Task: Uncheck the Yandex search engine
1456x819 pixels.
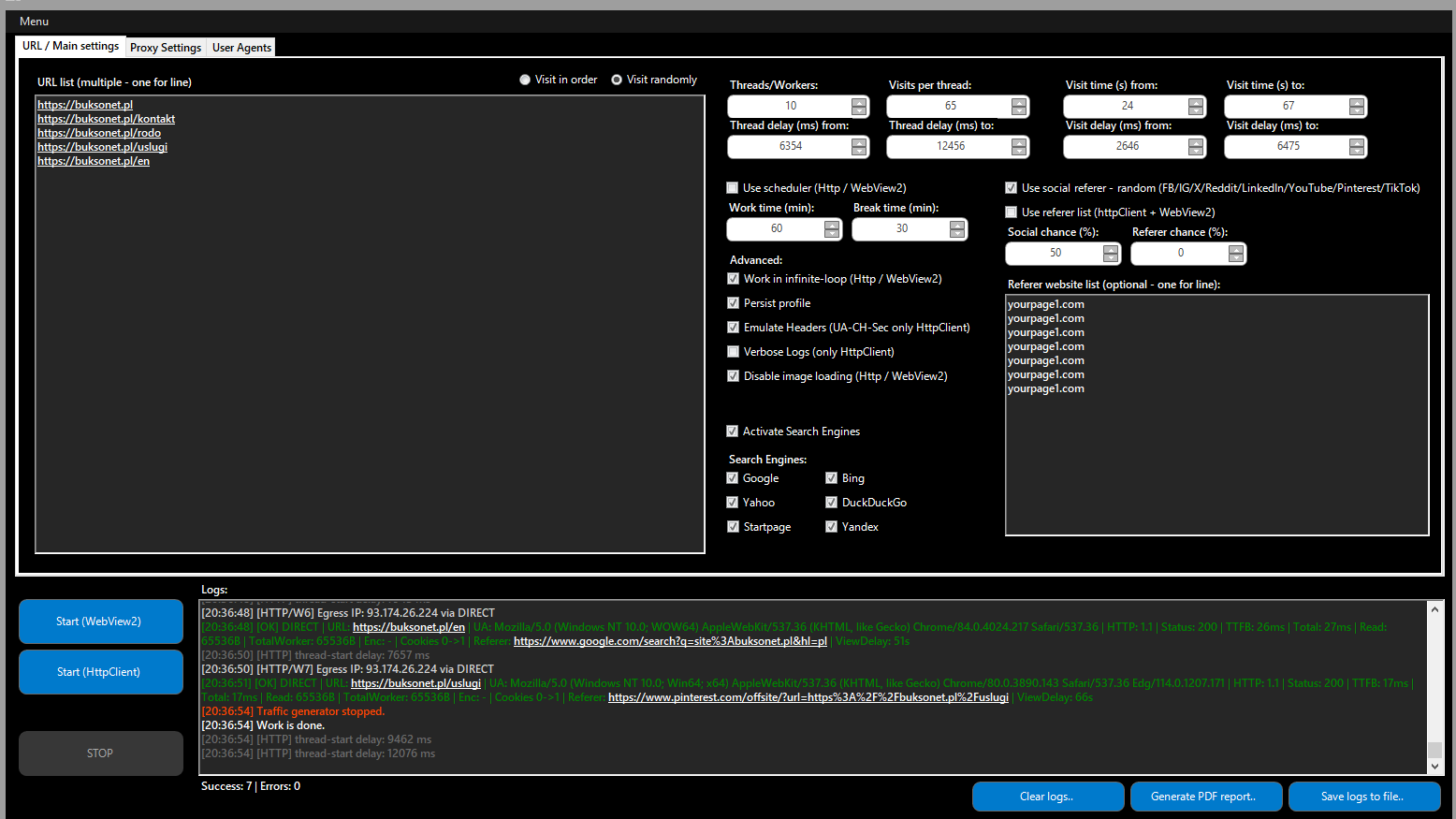Action: pyautogui.click(x=831, y=526)
